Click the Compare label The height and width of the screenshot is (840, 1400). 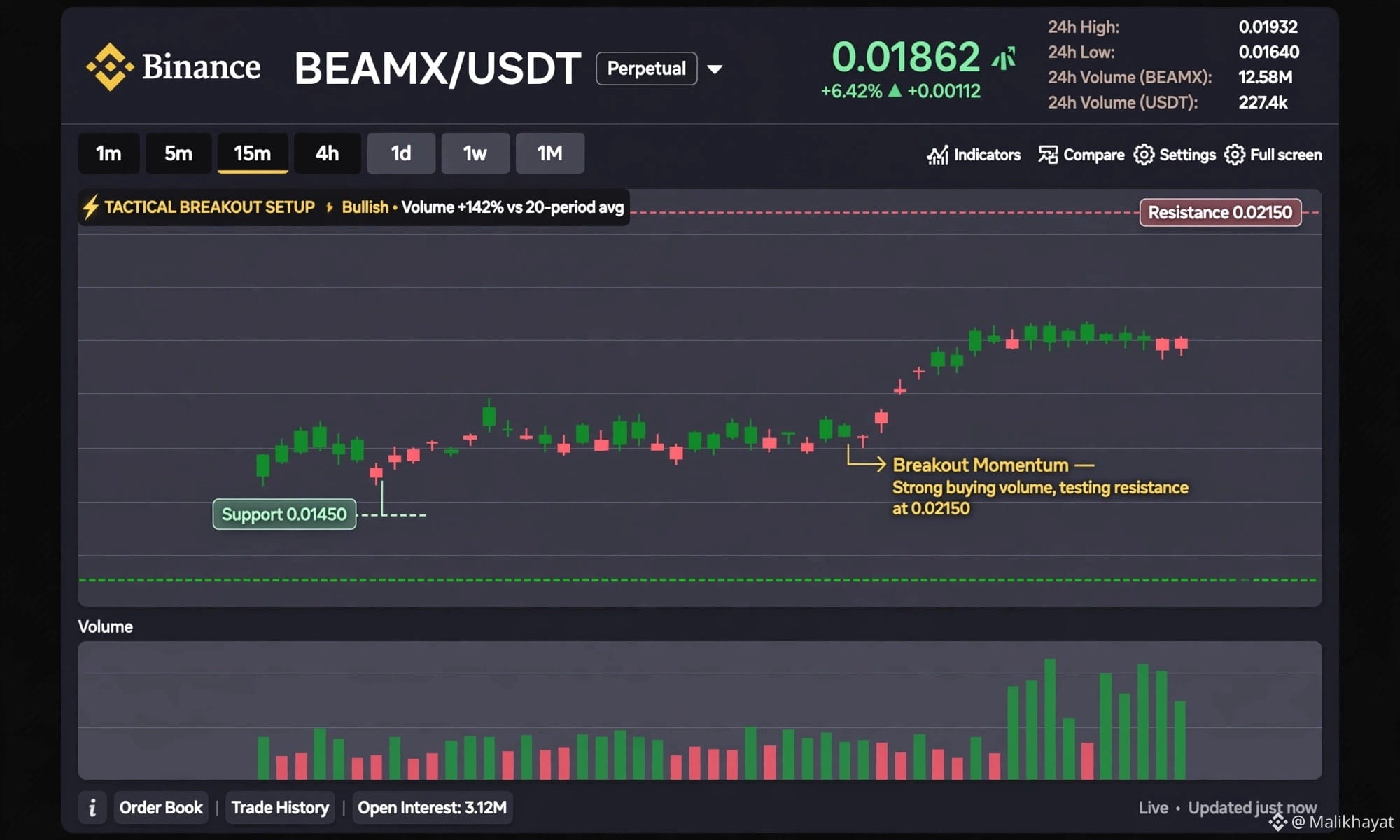[1094, 155]
